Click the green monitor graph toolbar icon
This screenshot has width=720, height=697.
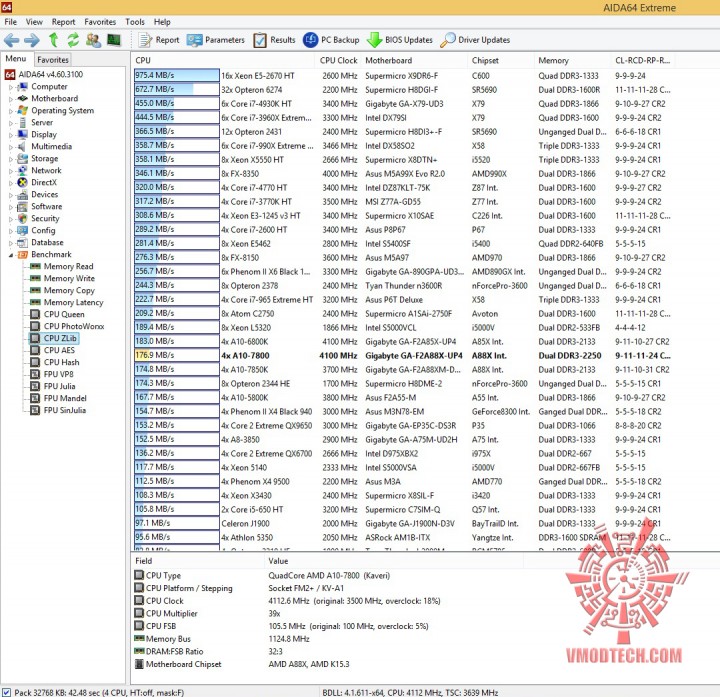coord(113,40)
